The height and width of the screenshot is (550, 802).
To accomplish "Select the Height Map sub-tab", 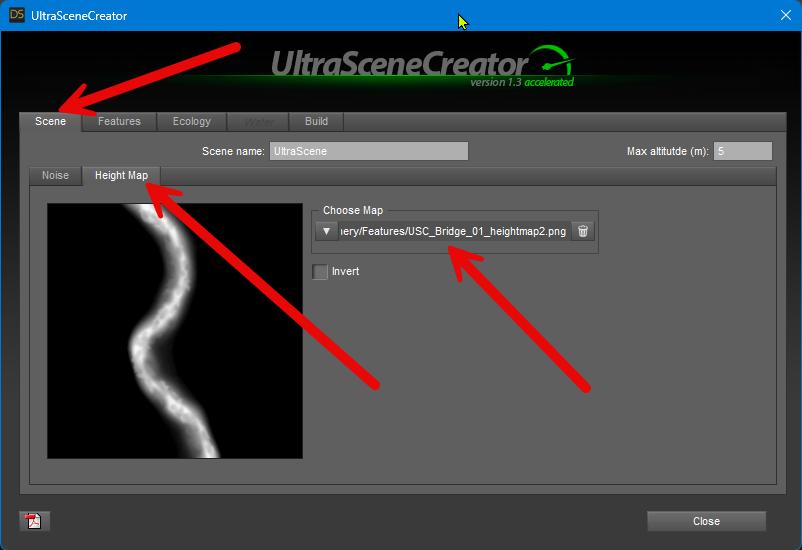I will [122, 175].
